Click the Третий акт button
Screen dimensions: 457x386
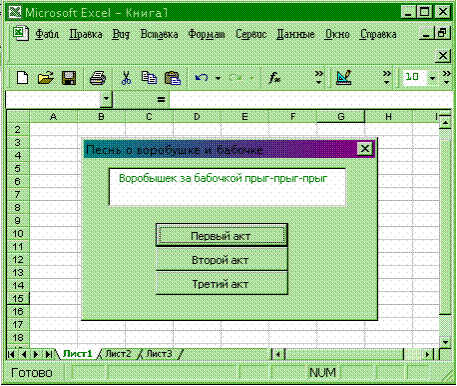click(x=221, y=283)
